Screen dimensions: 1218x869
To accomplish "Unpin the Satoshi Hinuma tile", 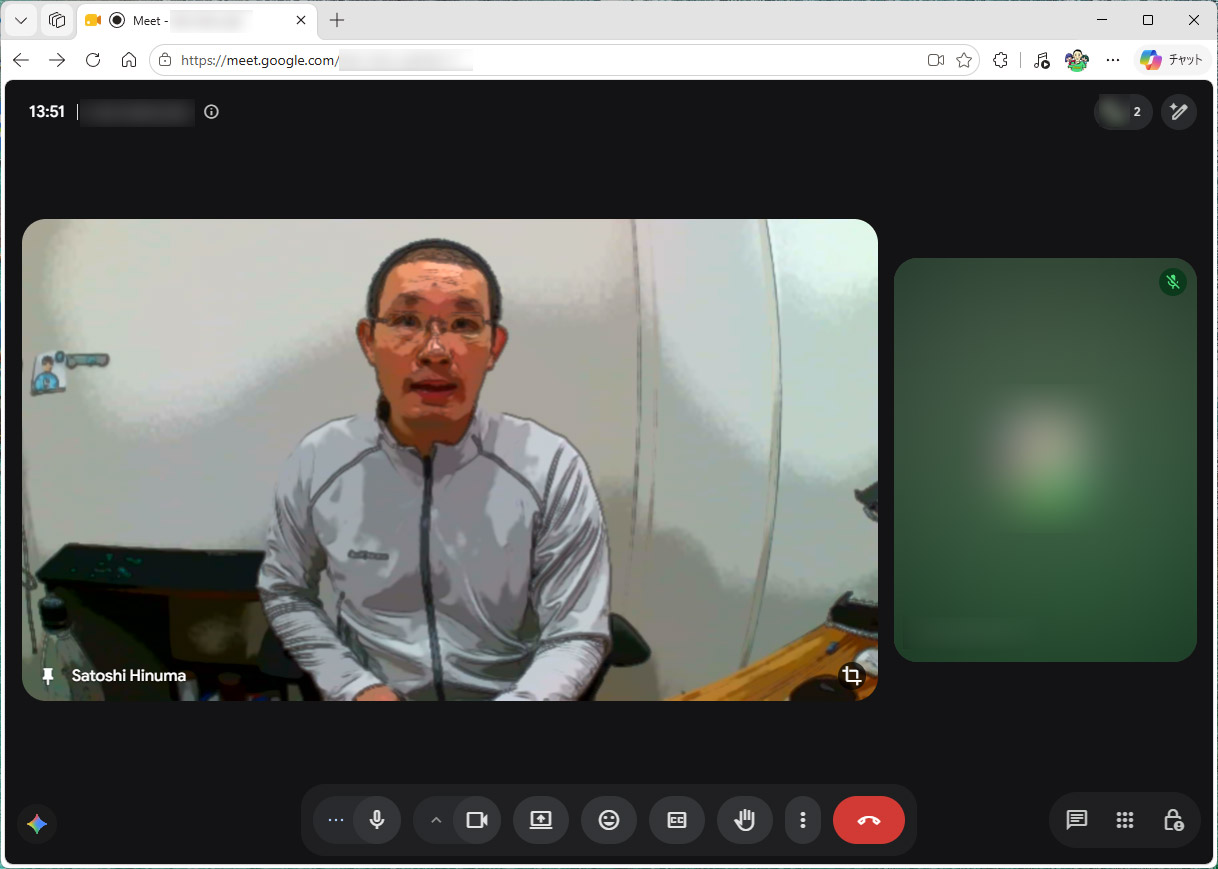I will click(x=48, y=676).
